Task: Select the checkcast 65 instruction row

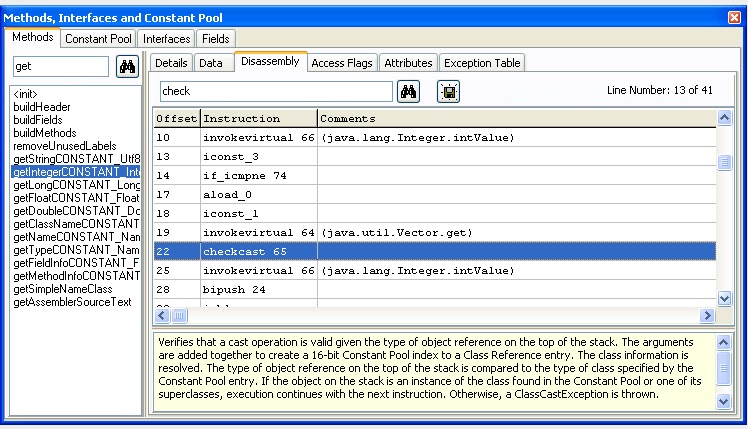Action: [435, 251]
